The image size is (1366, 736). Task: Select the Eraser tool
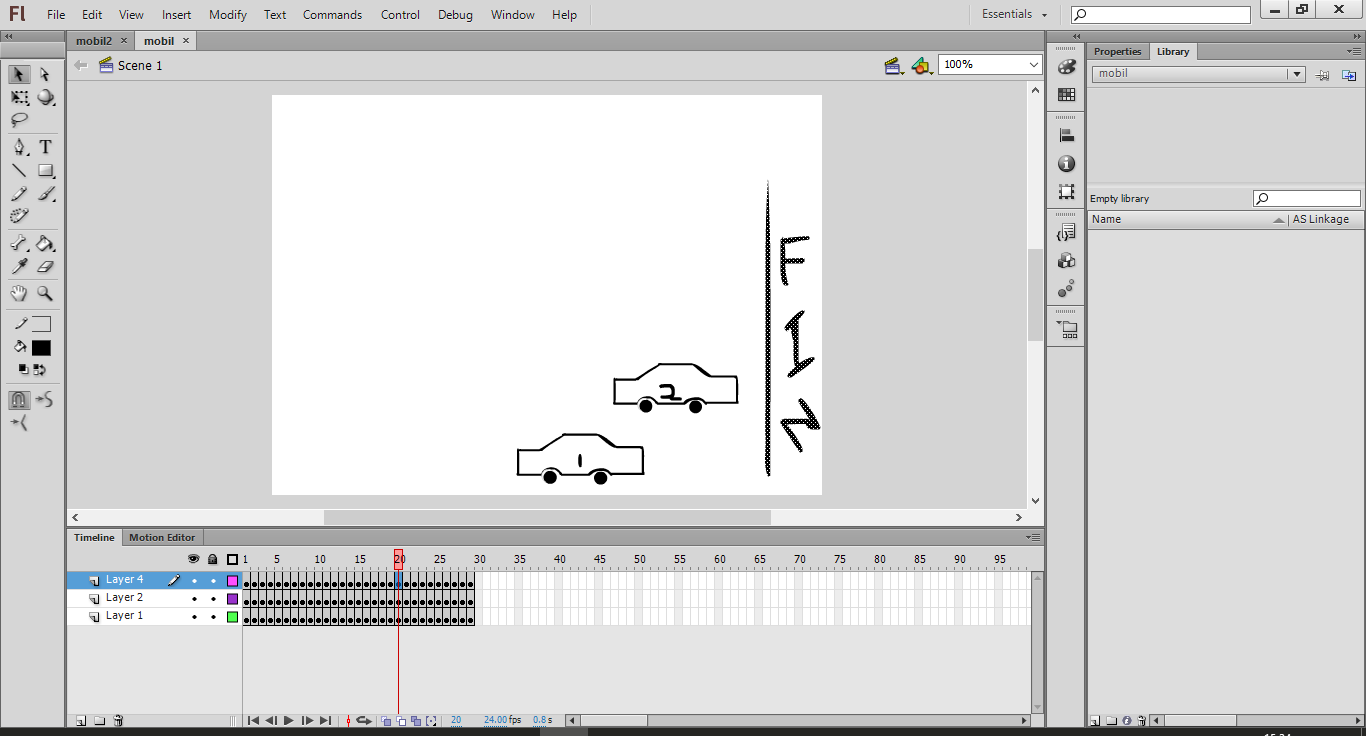(x=44, y=267)
